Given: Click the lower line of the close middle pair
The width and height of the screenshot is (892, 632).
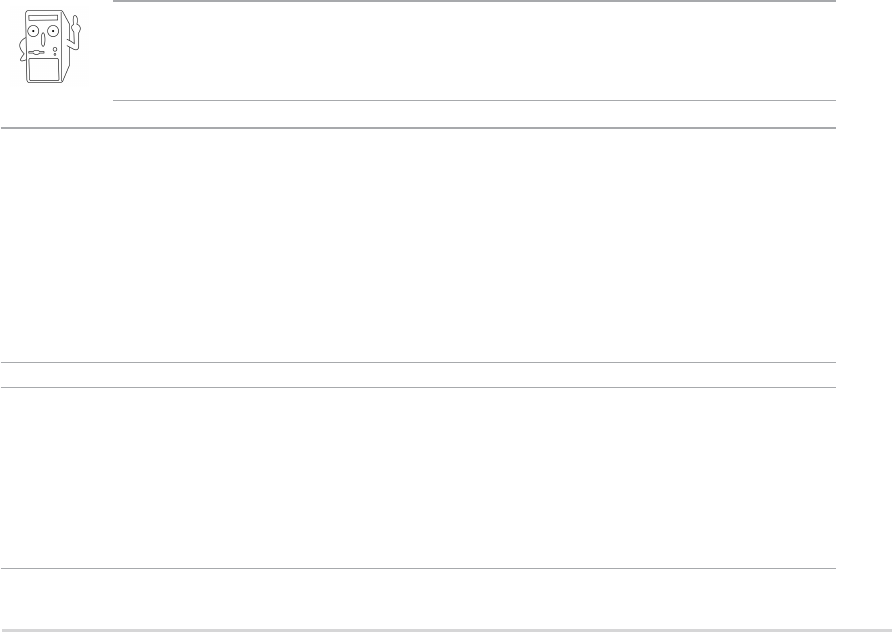Looking at the screenshot, I should 418,388.
